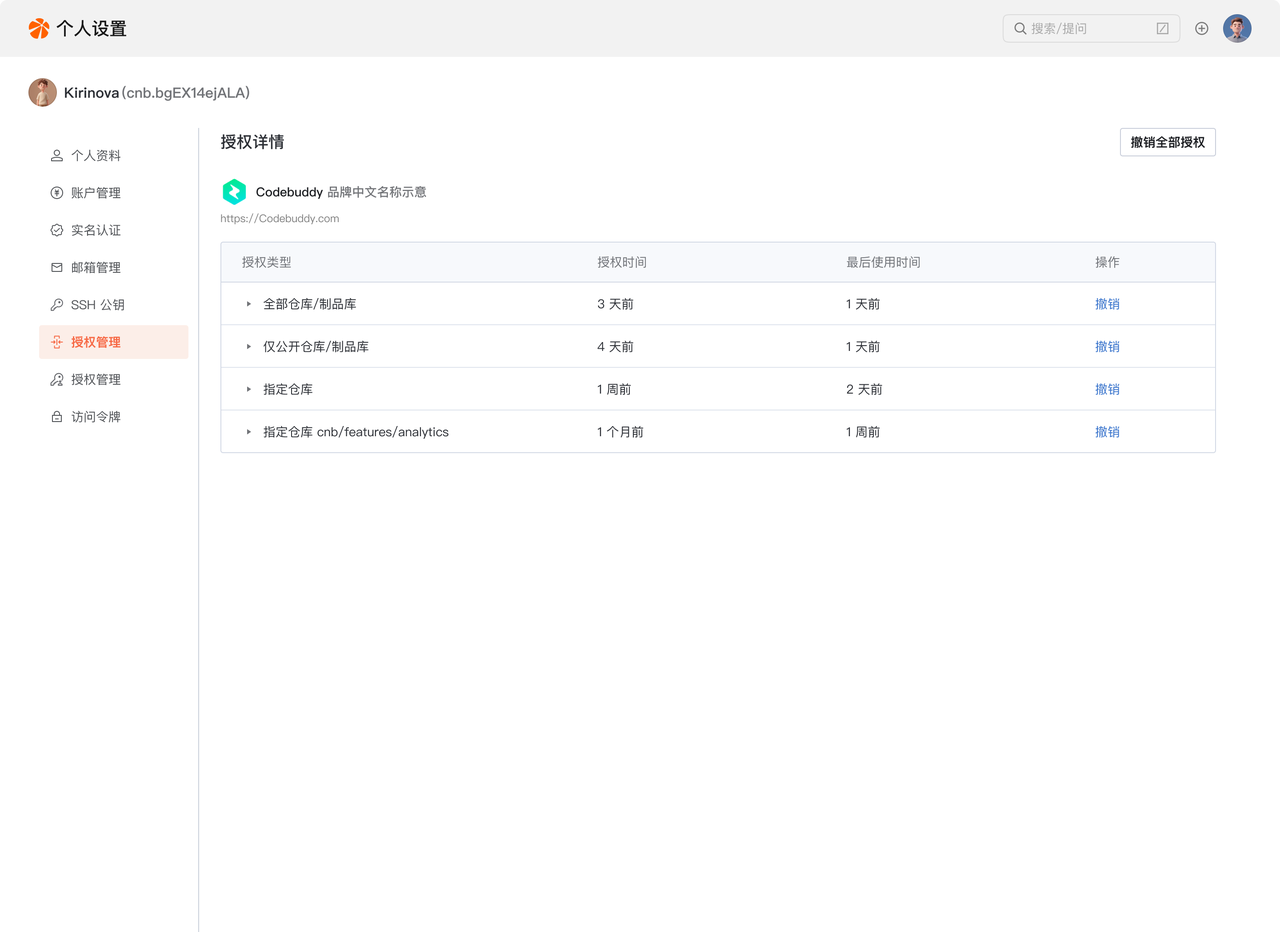Click the orange CNB logo icon
Screen dimensions: 1280x932
(x=39, y=28)
